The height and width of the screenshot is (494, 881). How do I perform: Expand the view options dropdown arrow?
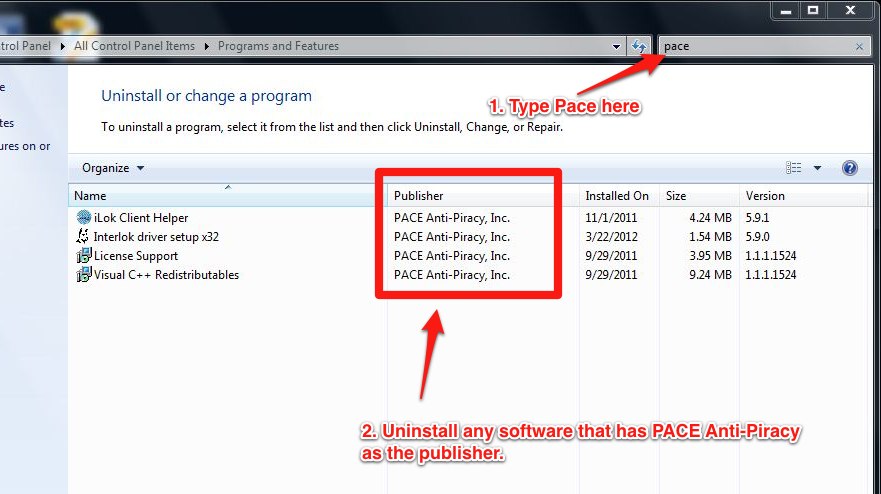(817, 168)
